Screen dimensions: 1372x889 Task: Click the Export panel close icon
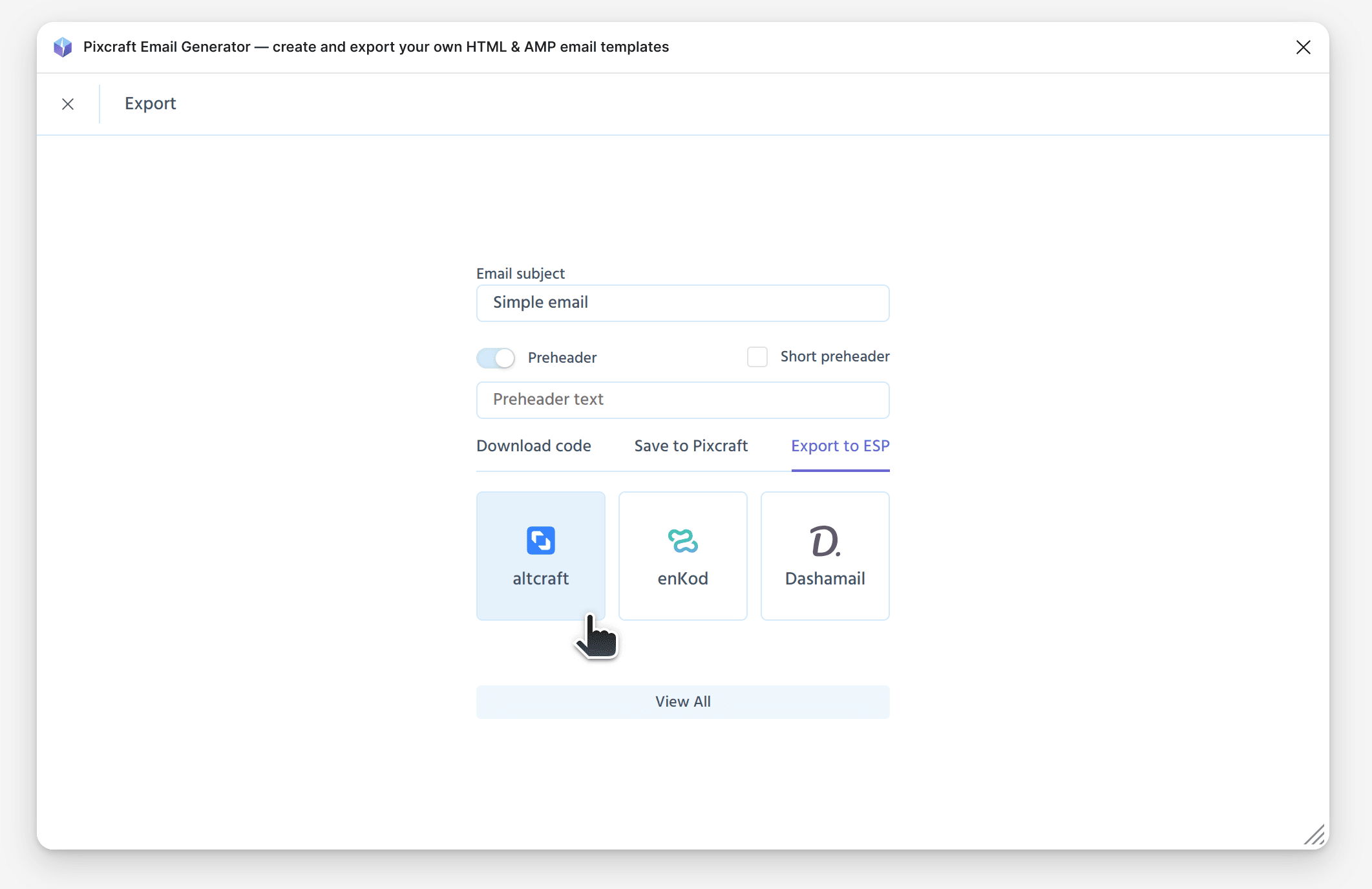68,104
